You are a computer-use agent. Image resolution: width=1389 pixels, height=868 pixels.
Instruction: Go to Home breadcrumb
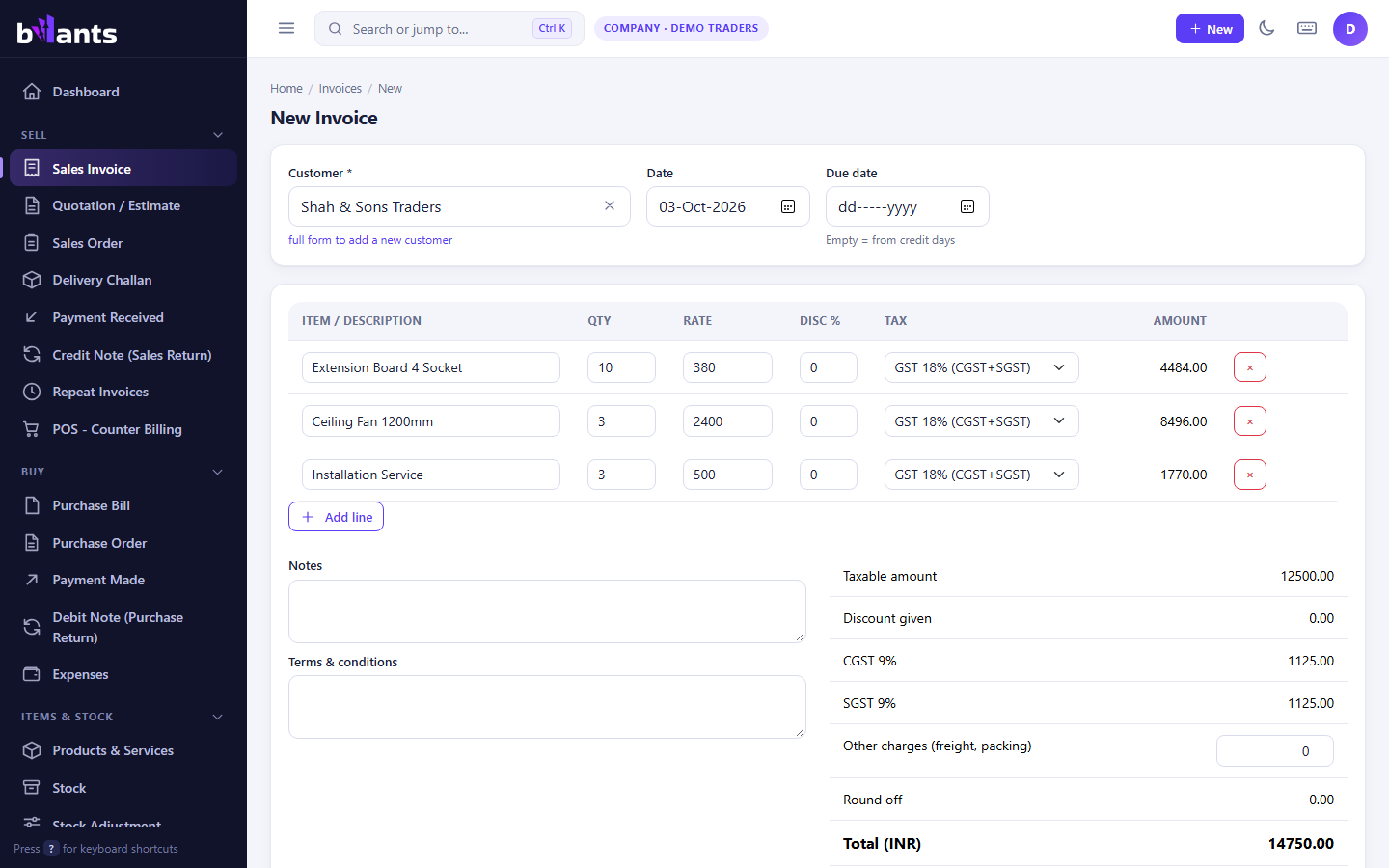click(x=286, y=88)
